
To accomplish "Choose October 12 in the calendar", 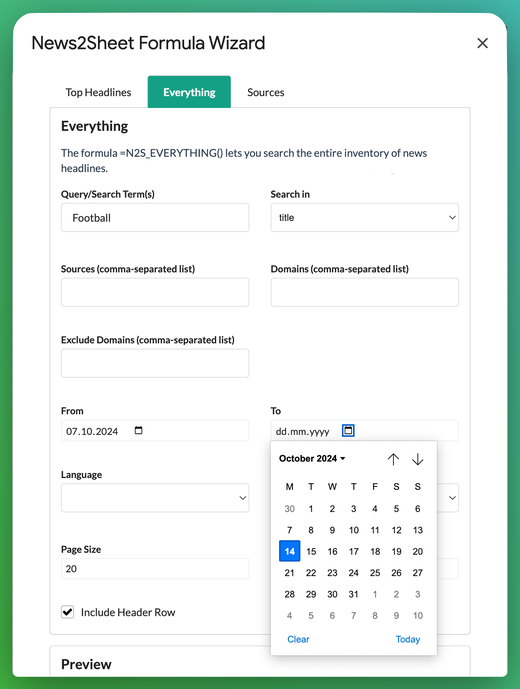I will coord(396,530).
